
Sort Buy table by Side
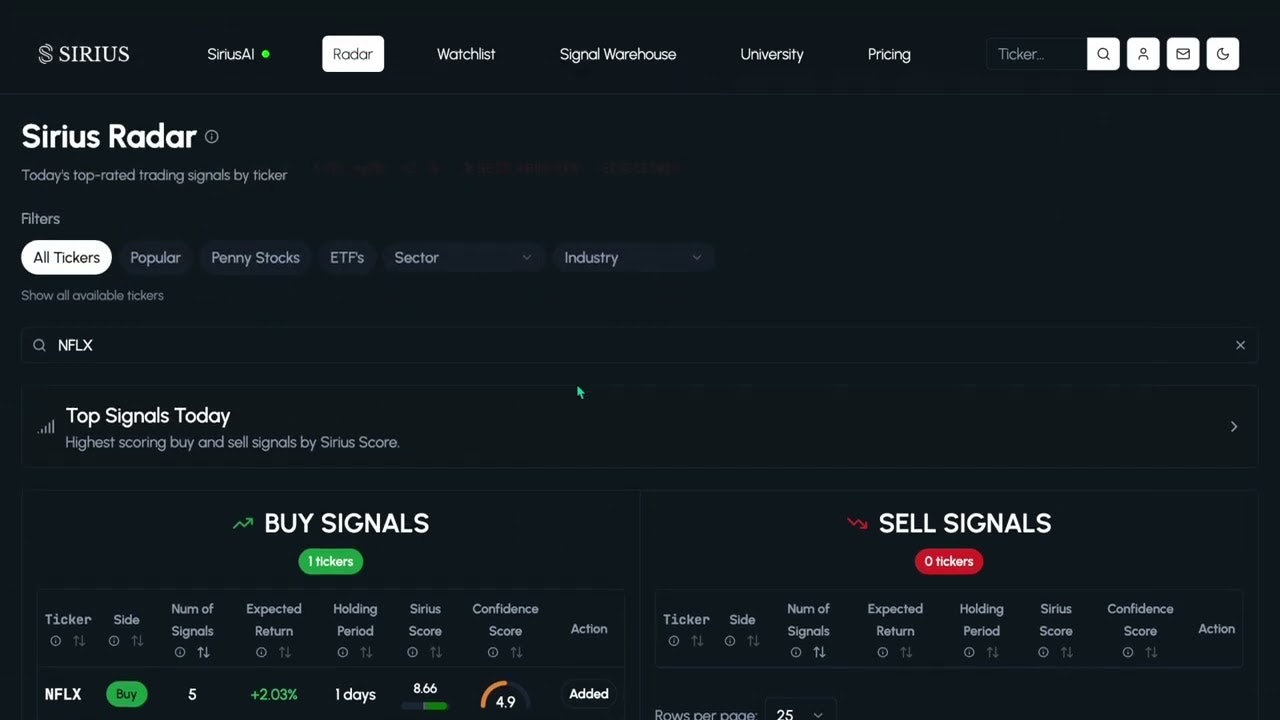click(x=138, y=641)
